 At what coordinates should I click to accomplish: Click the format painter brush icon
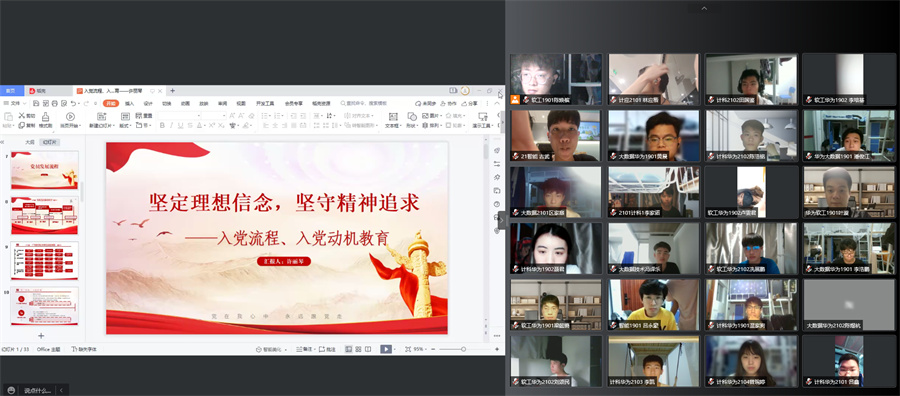(x=45, y=117)
